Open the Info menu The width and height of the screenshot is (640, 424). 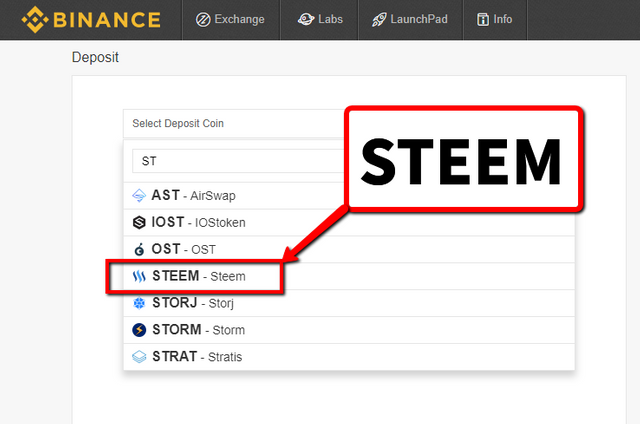[x=494, y=19]
